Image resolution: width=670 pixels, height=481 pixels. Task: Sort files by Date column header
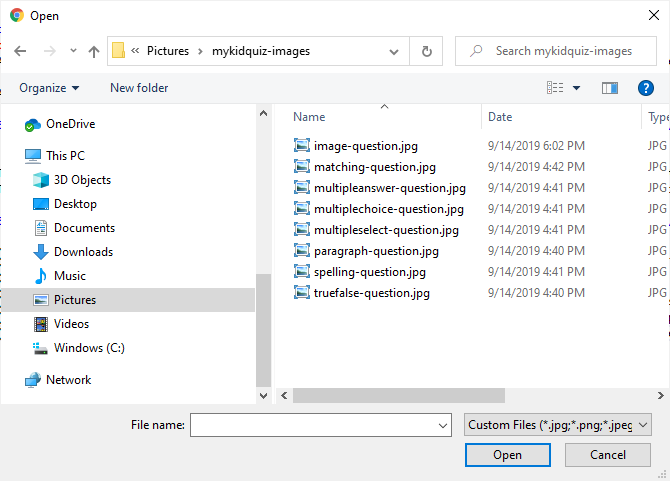coord(500,117)
